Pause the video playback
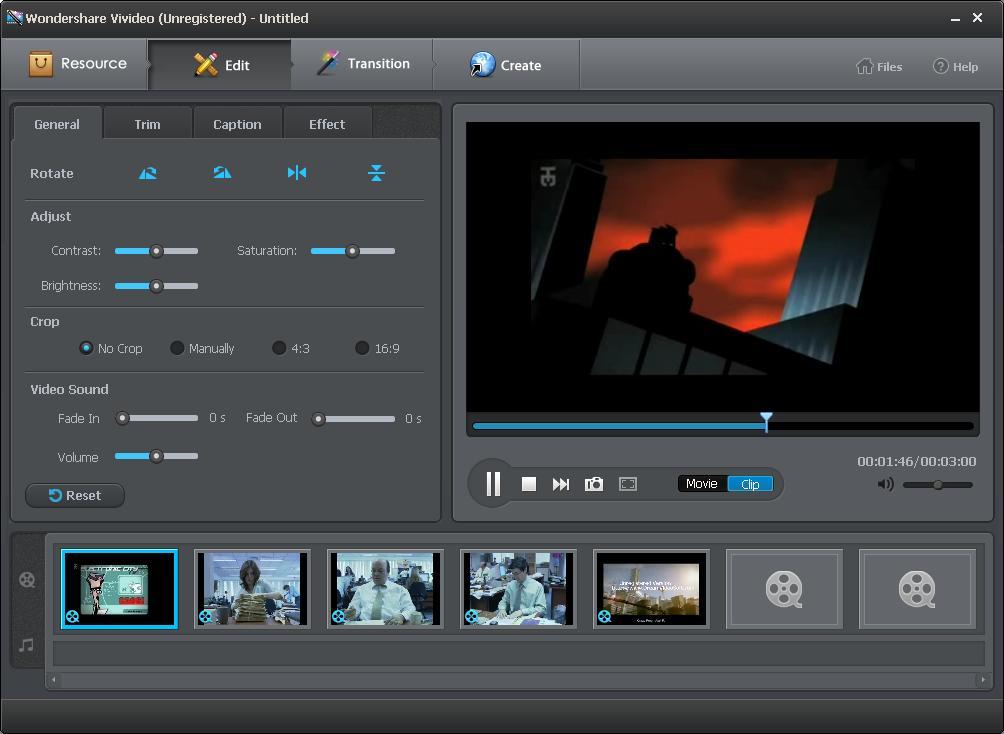Screen dimensions: 1004x734 pyautogui.click(x=493, y=484)
